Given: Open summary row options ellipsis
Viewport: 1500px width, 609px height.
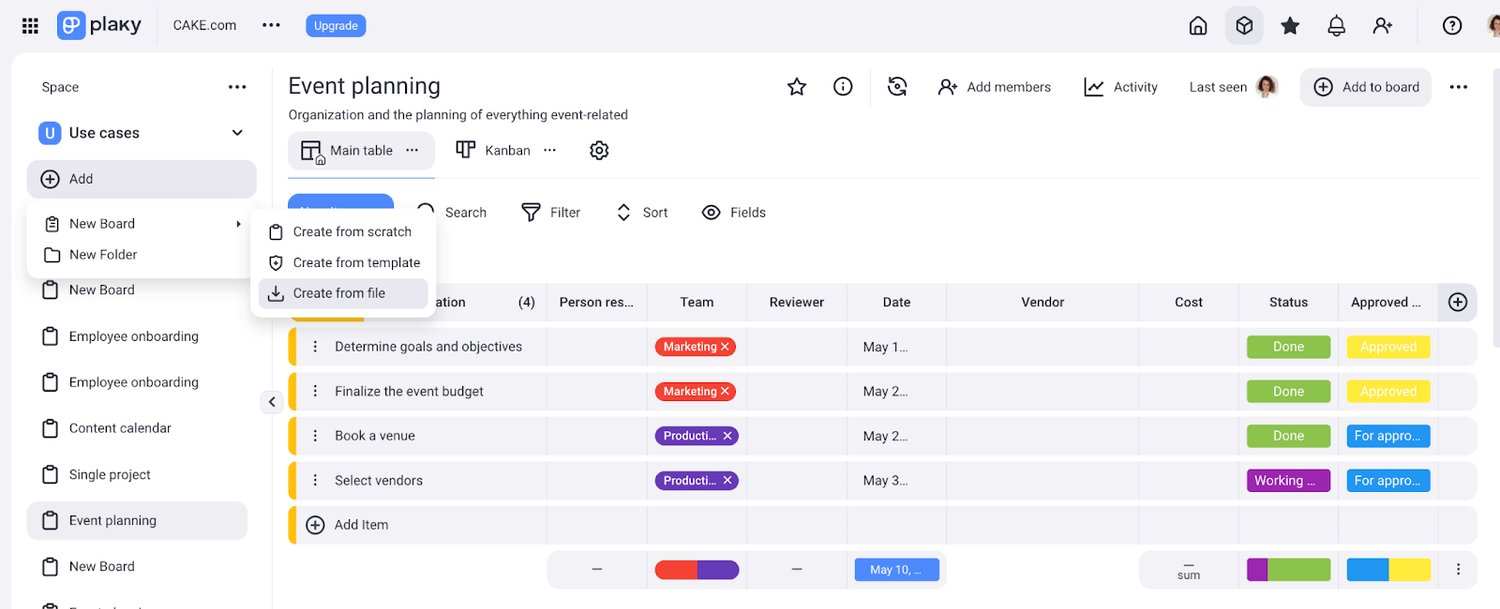Looking at the screenshot, I should (1458, 569).
